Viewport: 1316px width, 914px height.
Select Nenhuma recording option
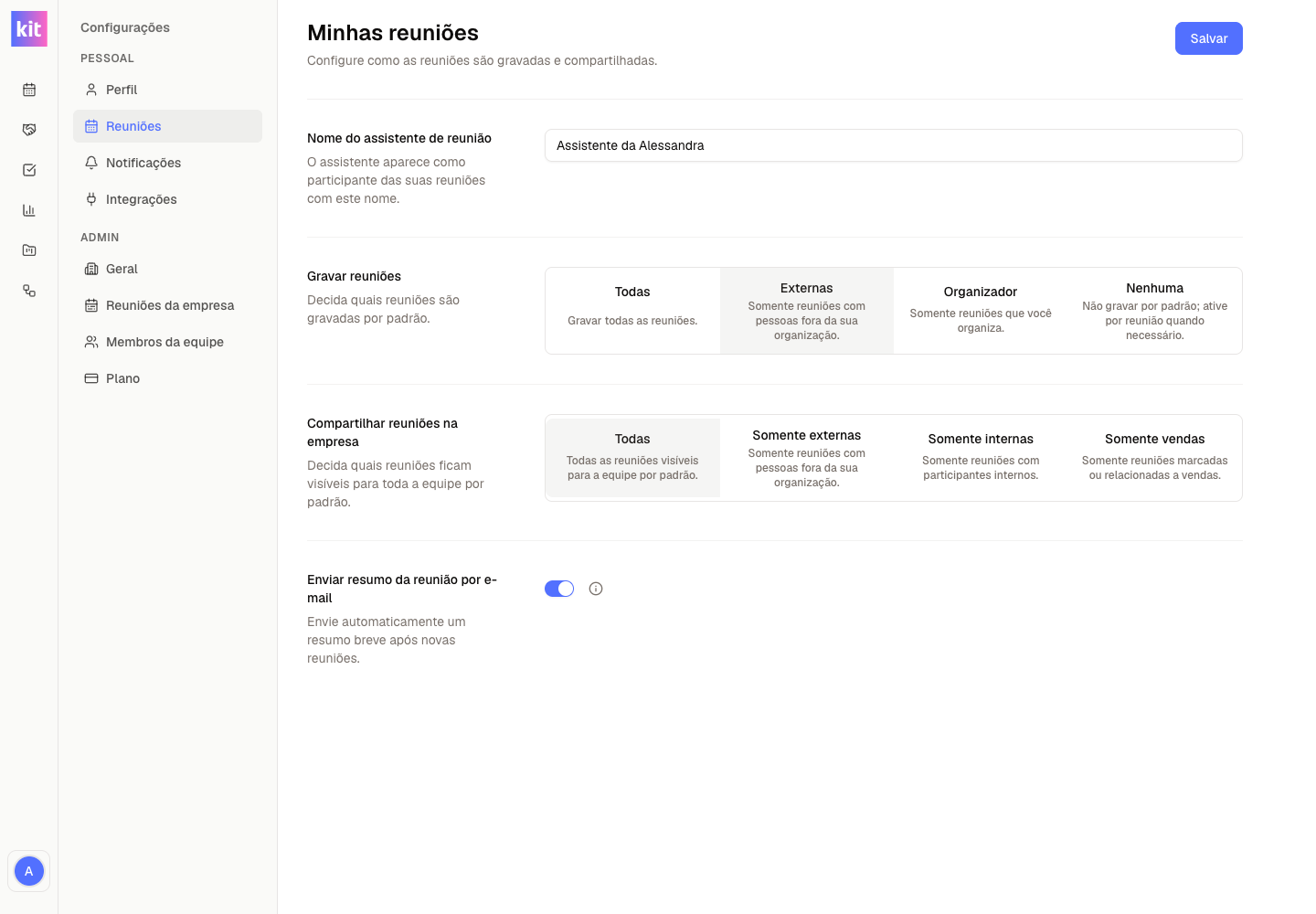coord(1155,311)
